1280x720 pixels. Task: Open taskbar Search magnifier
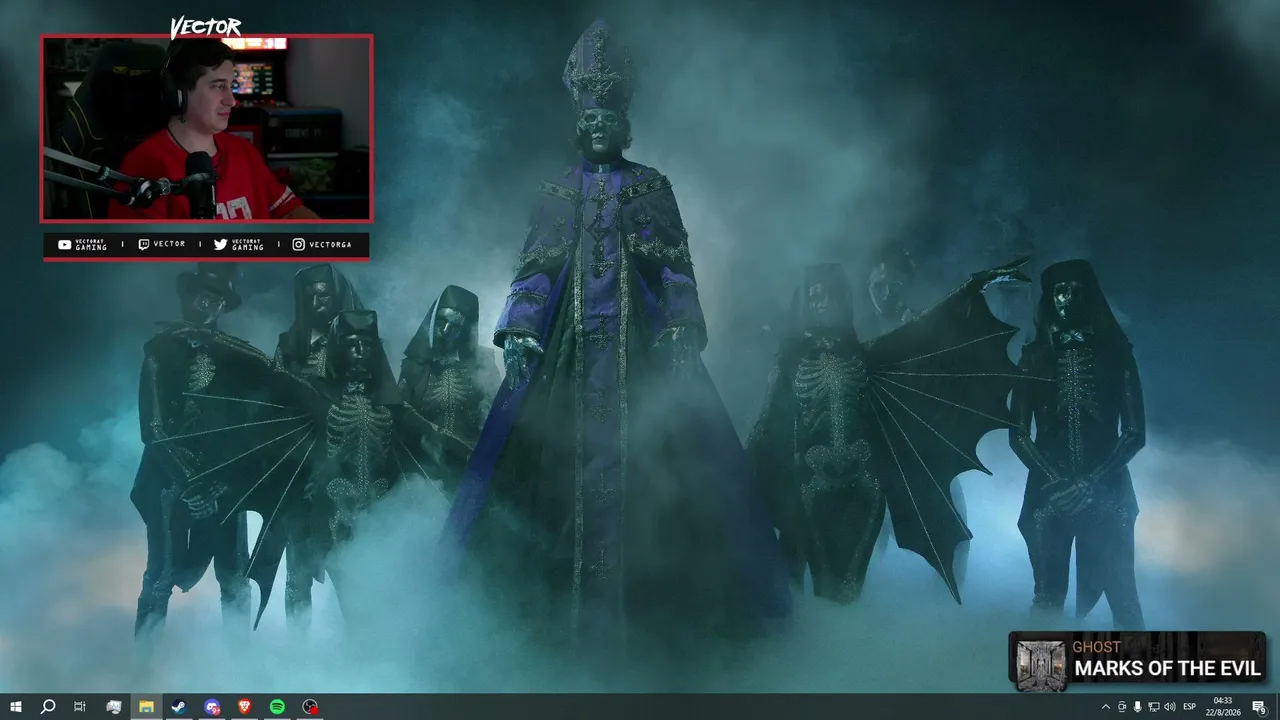(47, 707)
